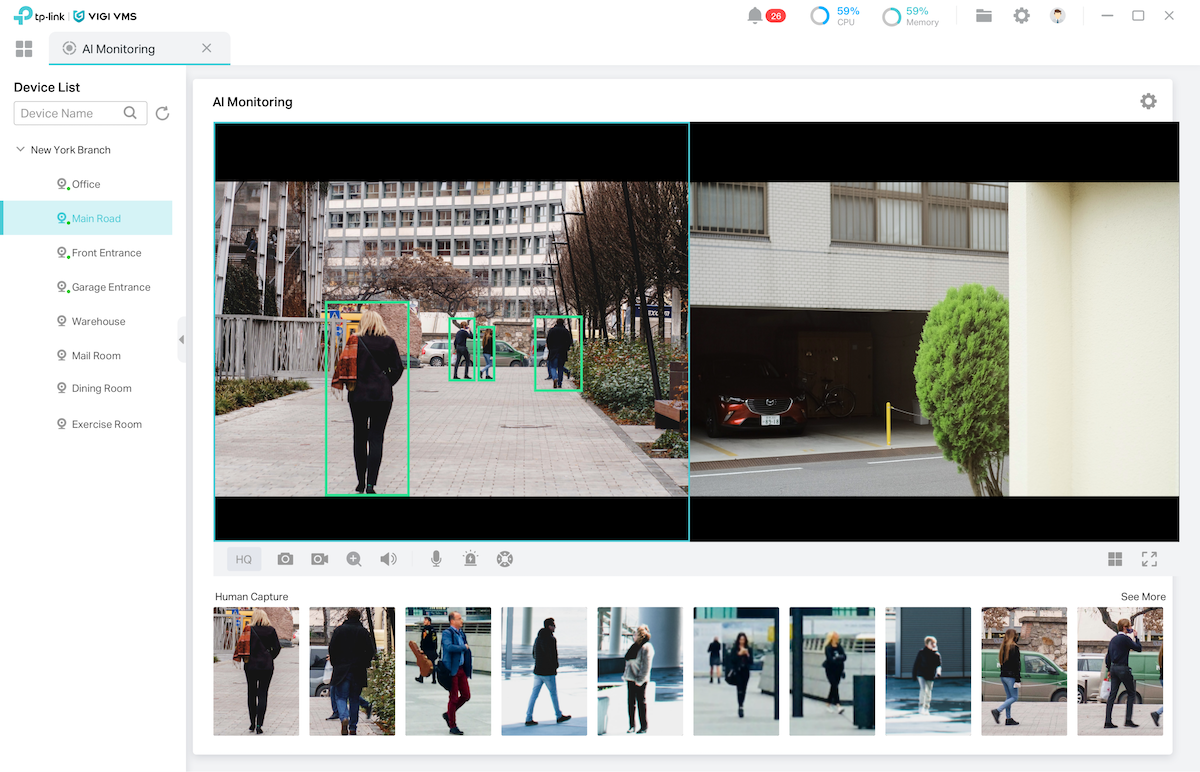Open first human capture thumbnail
Screen dimensions: 1200x772
[x=256, y=671]
